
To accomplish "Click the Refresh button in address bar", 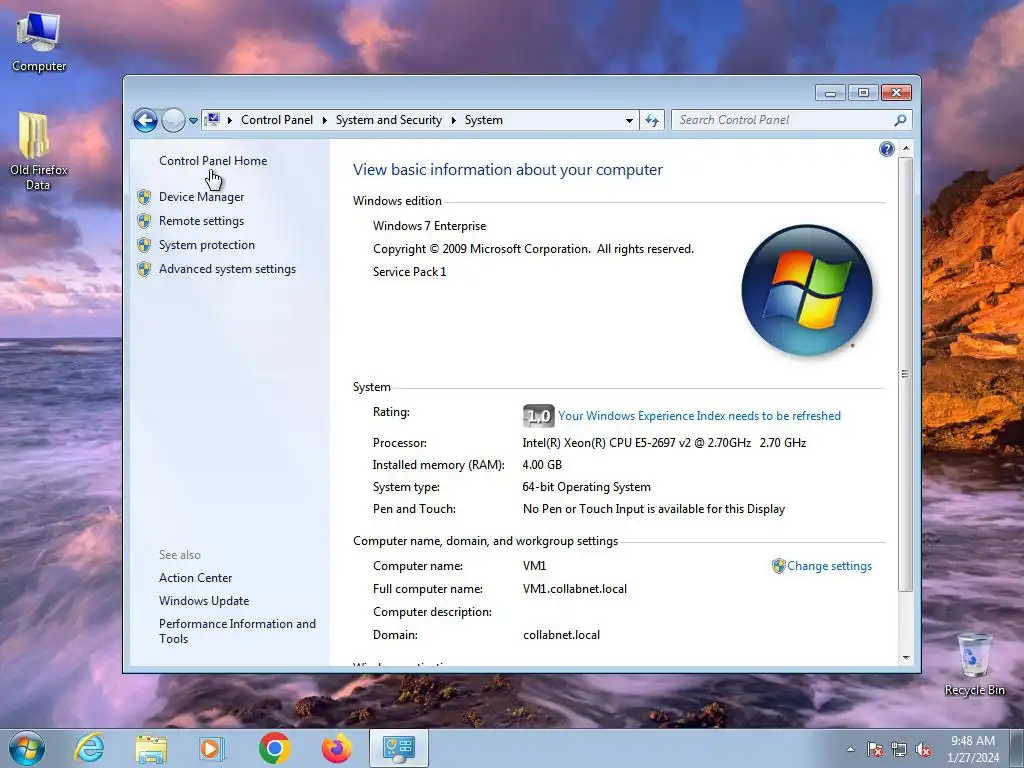I will [652, 120].
